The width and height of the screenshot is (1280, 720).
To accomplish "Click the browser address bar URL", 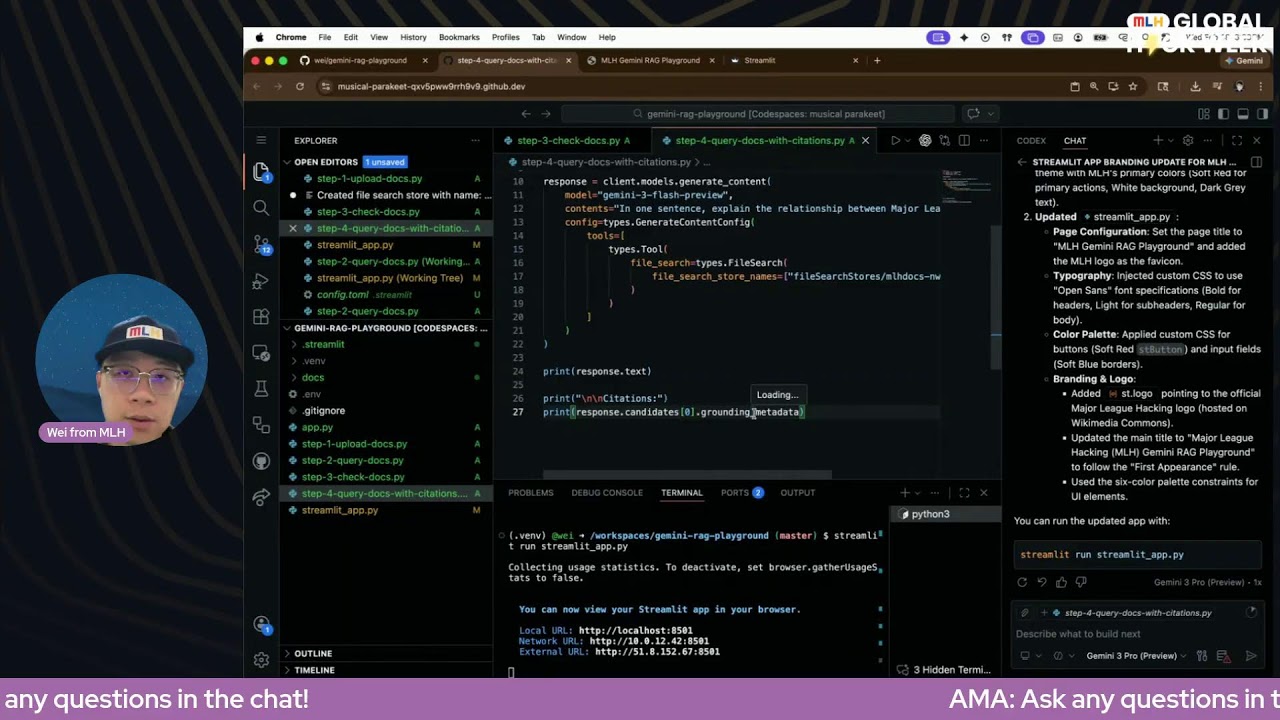I will pyautogui.click(x=431, y=87).
